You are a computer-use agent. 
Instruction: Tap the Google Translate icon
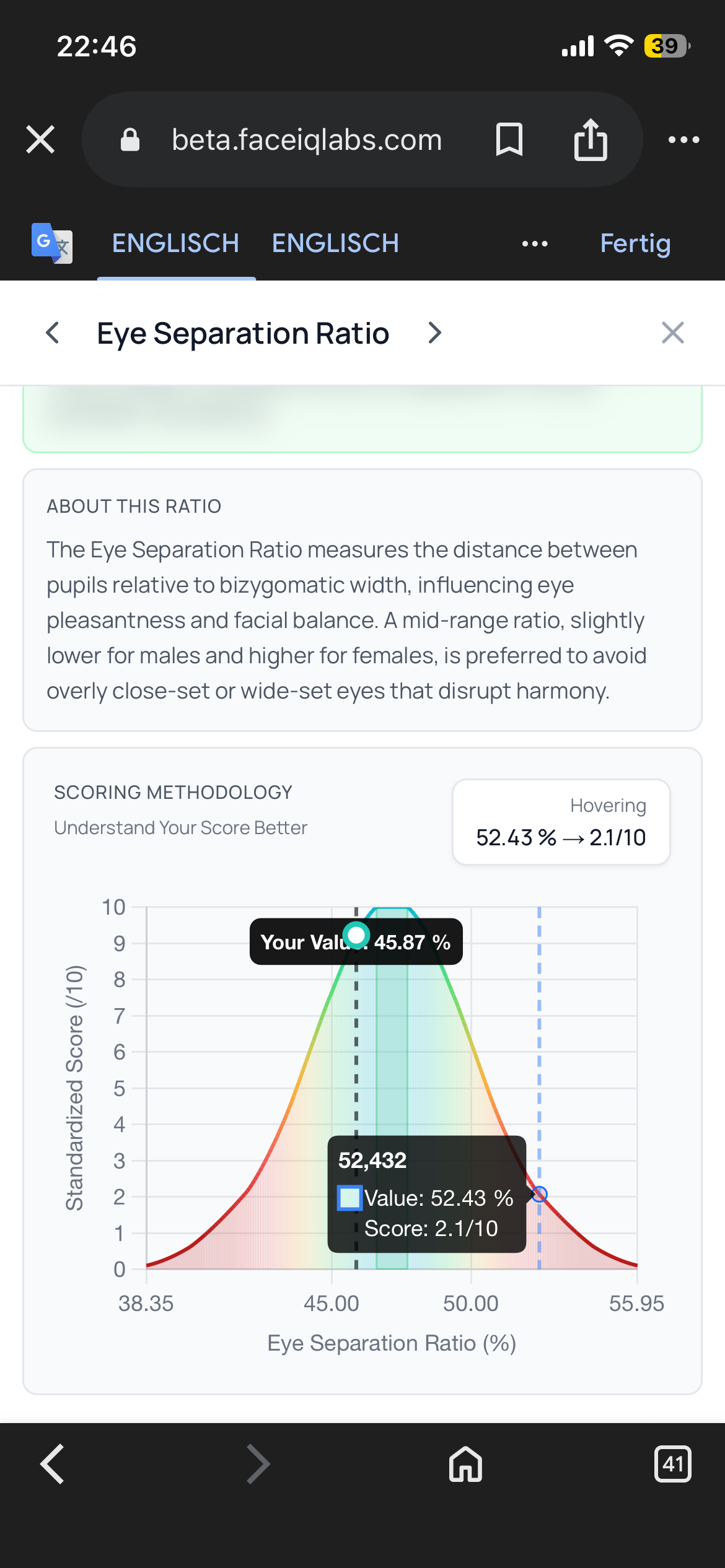coord(52,243)
